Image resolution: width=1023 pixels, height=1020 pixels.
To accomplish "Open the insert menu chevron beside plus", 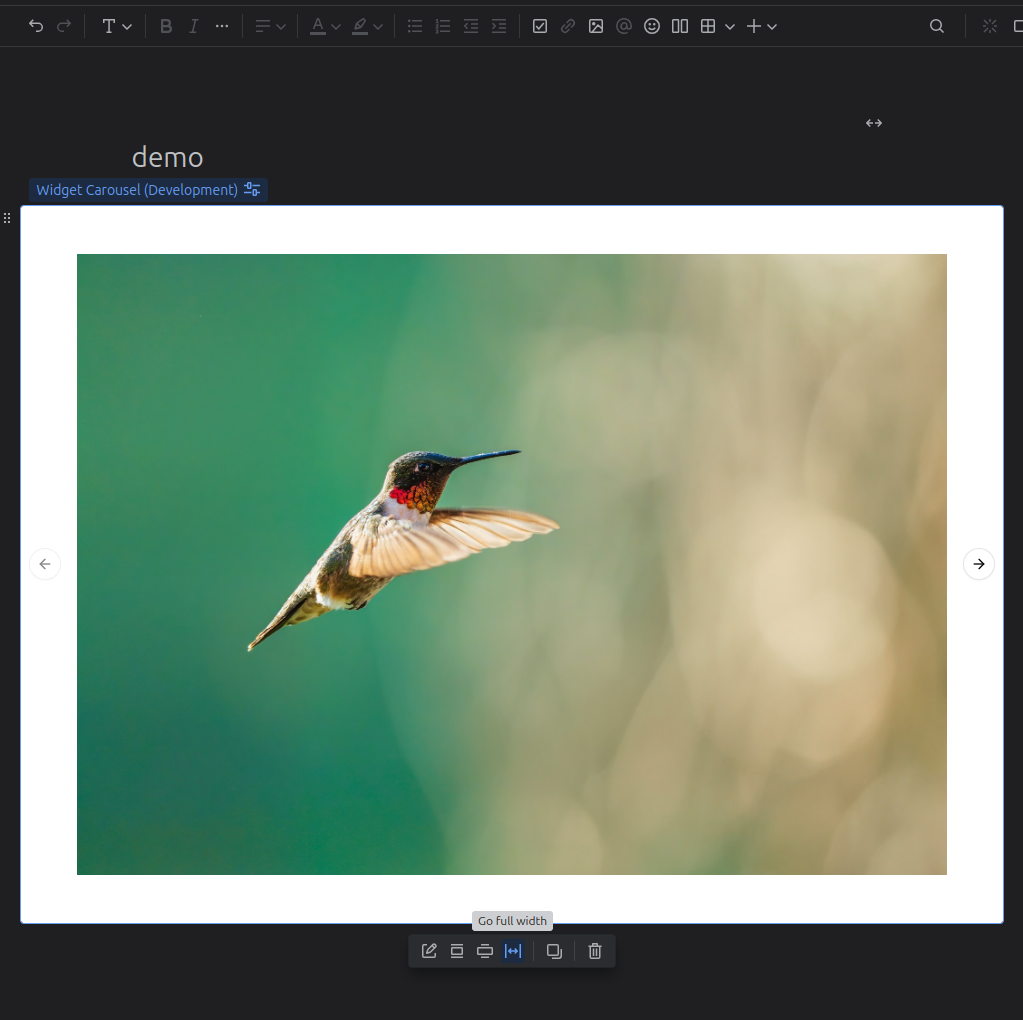I will click(x=772, y=27).
